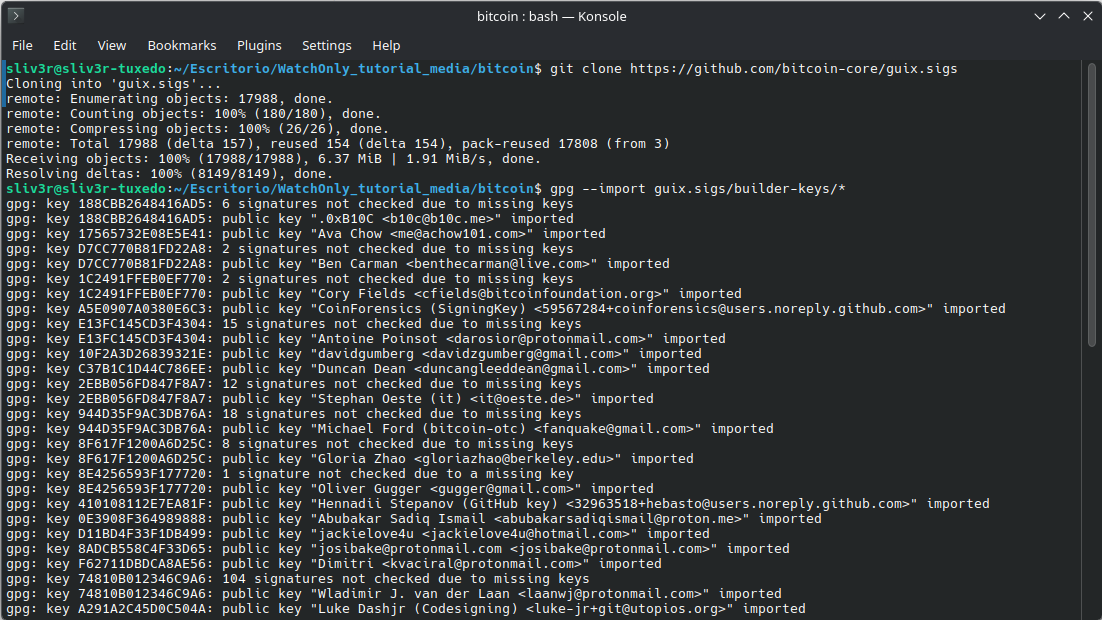Open the Plugins menu

259,46
